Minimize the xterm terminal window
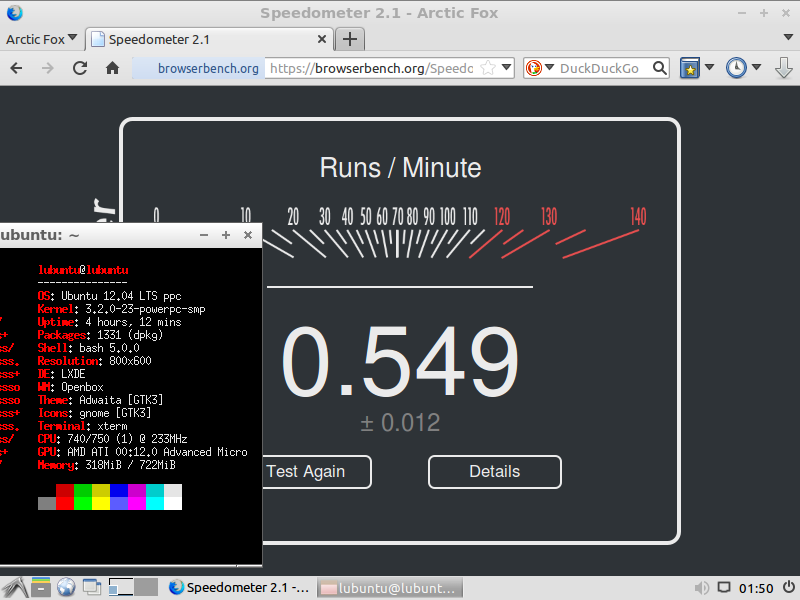The height and width of the screenshot is (600, 800). click(x=204, y=235)
